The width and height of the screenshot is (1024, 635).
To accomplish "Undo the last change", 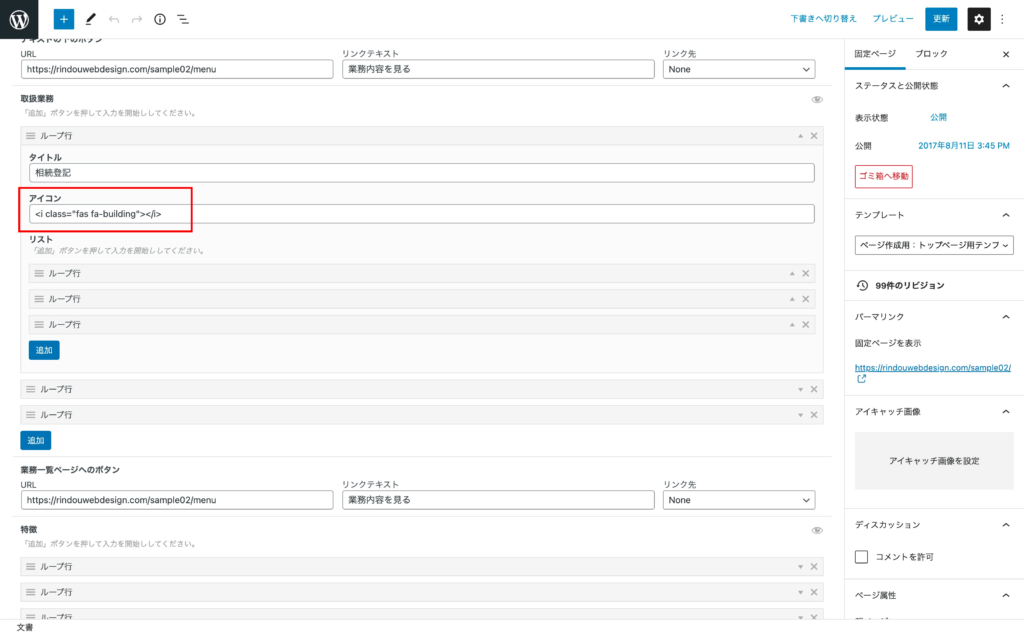I will click(114, 19).
